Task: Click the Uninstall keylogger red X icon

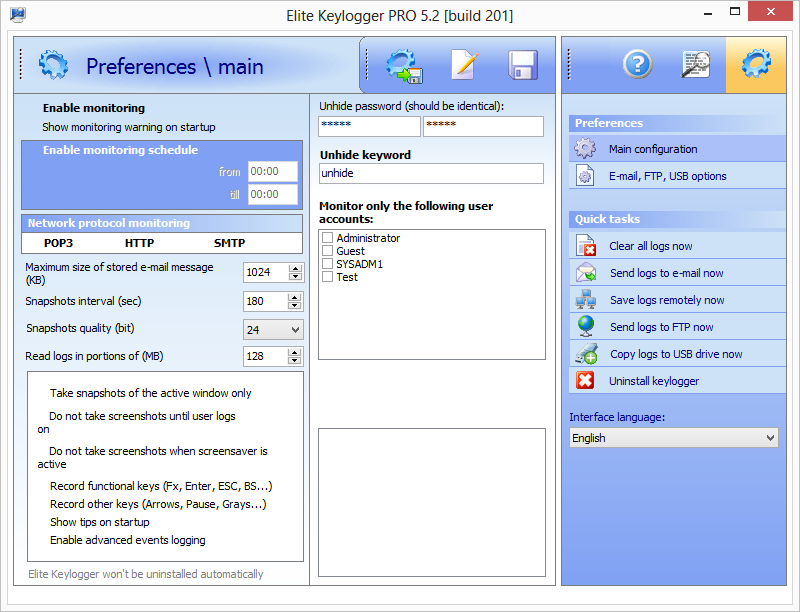Action: pos(585,381)
